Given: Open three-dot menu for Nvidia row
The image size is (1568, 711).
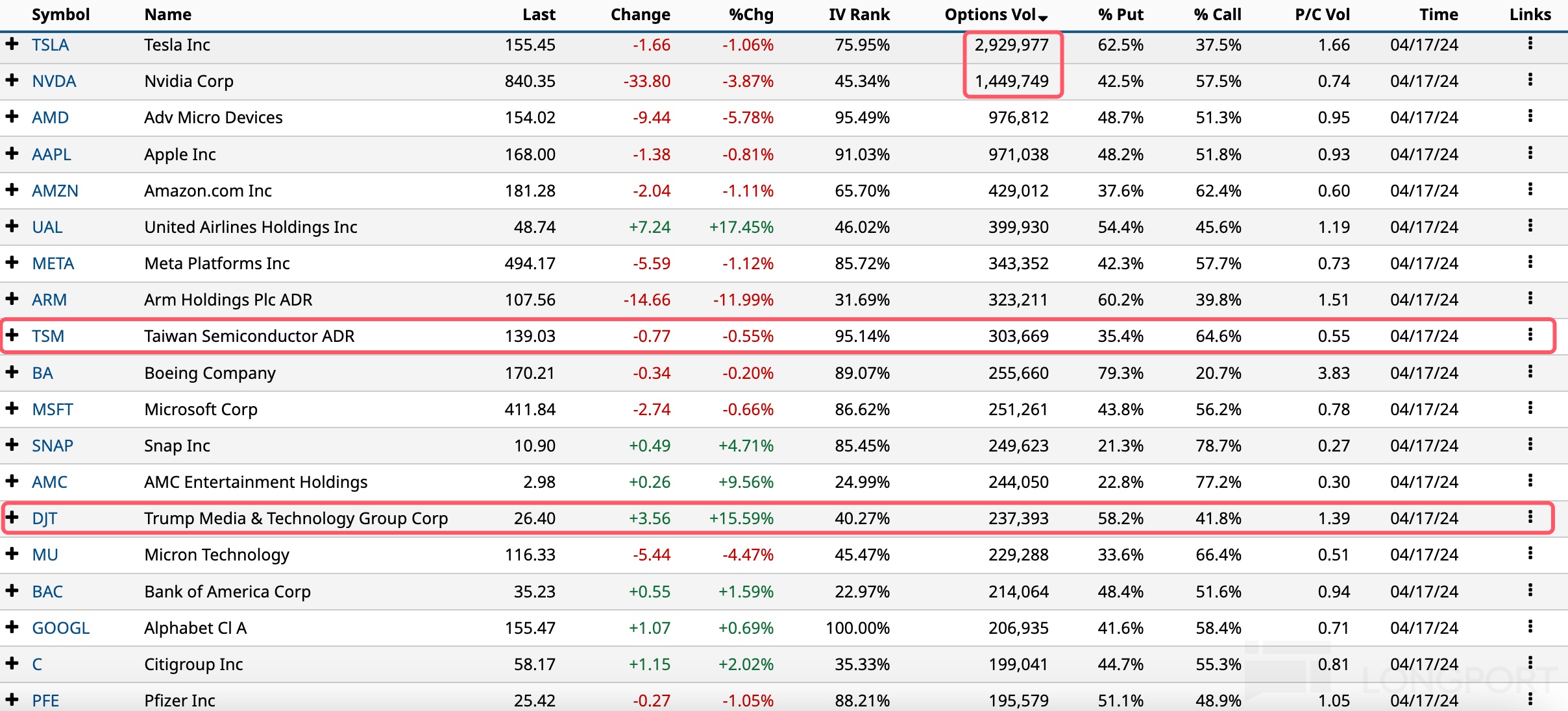Looking at the screenshot, I should click(1530, 80).
